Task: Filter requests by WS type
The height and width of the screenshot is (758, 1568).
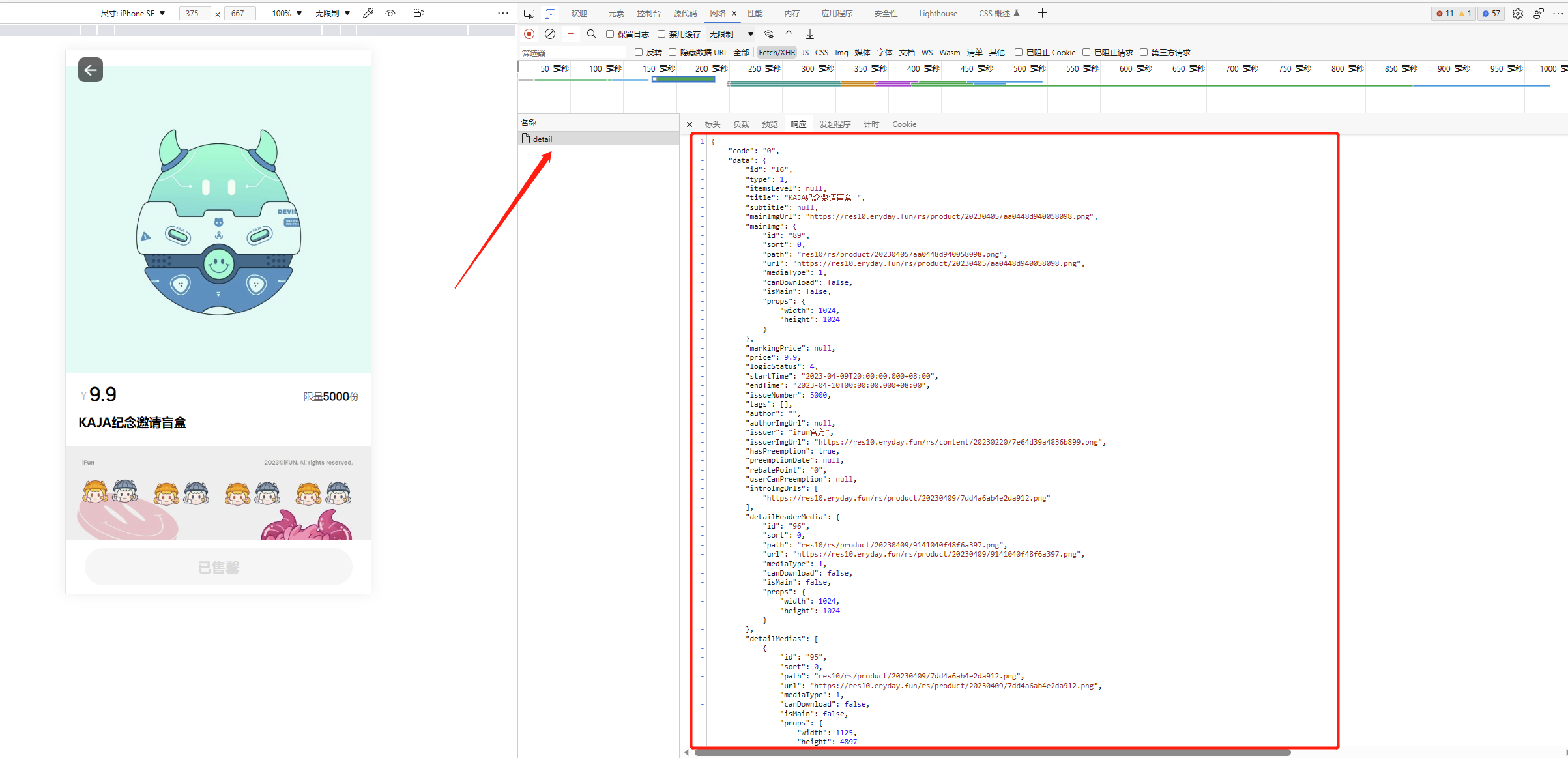Action: (x=927, y=53)
